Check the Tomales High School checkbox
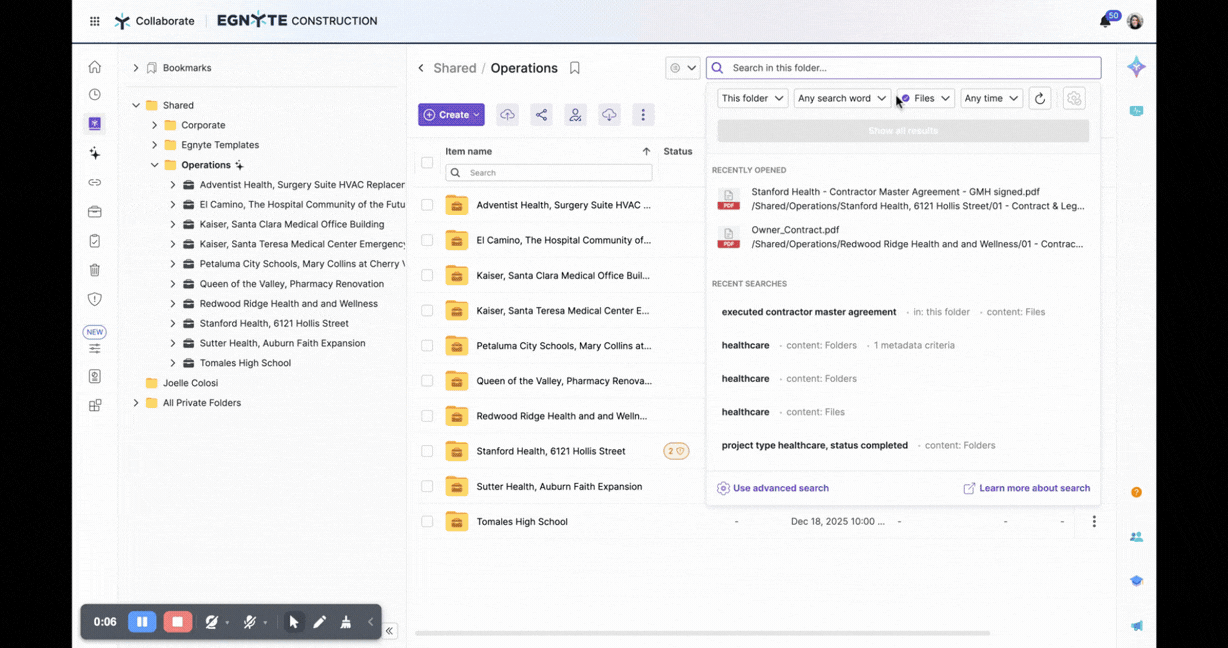 click(427, 521)
